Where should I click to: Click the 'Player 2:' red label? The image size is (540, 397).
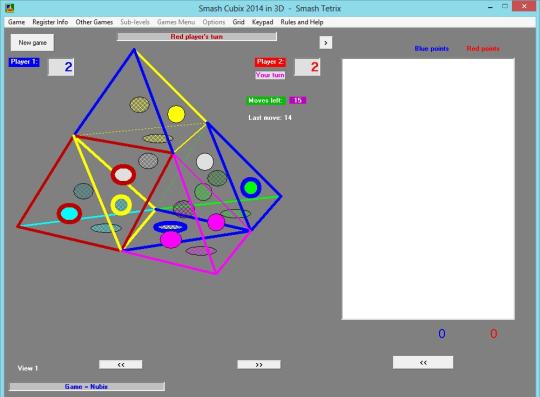click(x=270, y=62)
